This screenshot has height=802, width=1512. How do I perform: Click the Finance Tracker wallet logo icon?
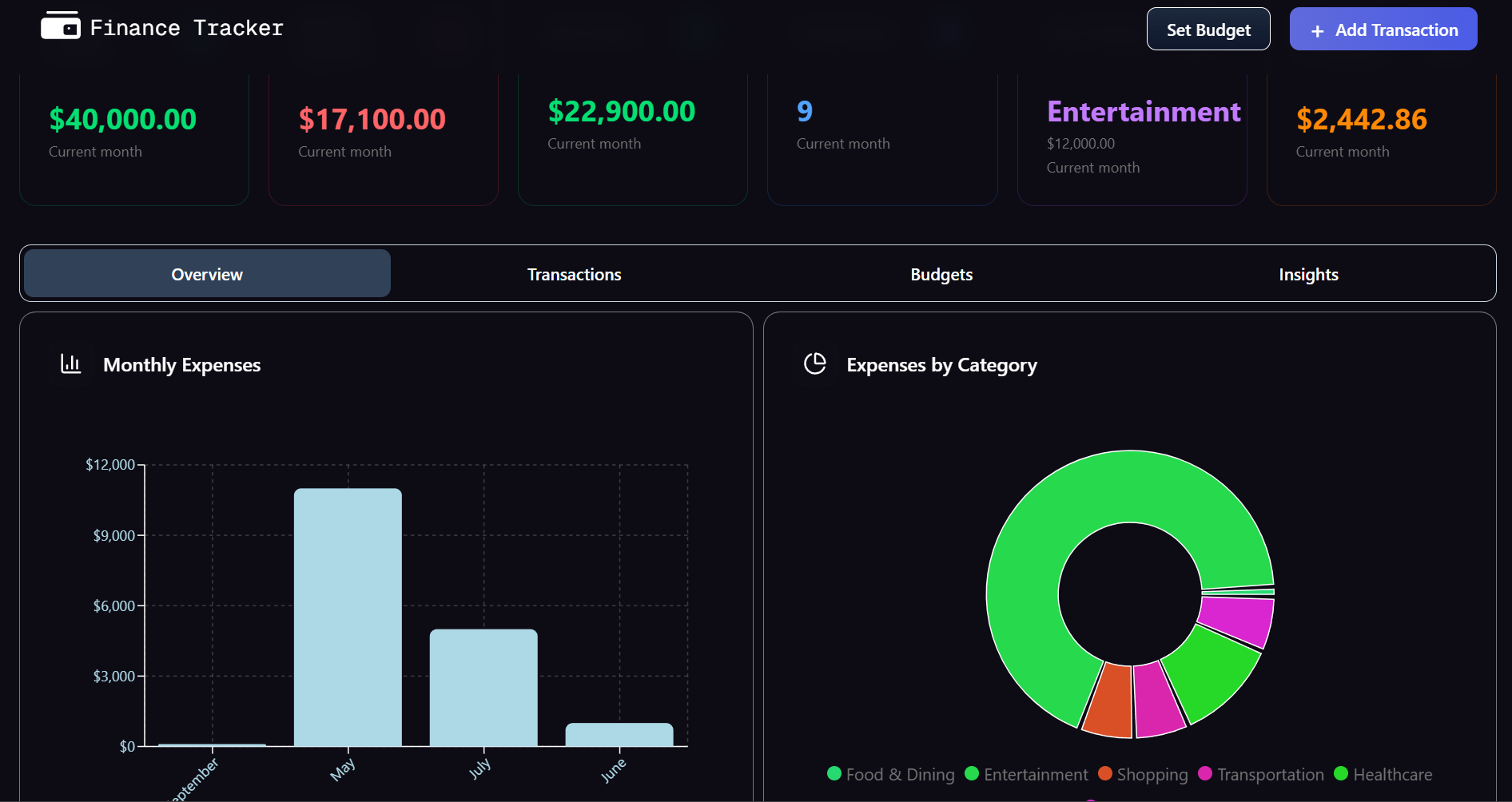[61, 26]
